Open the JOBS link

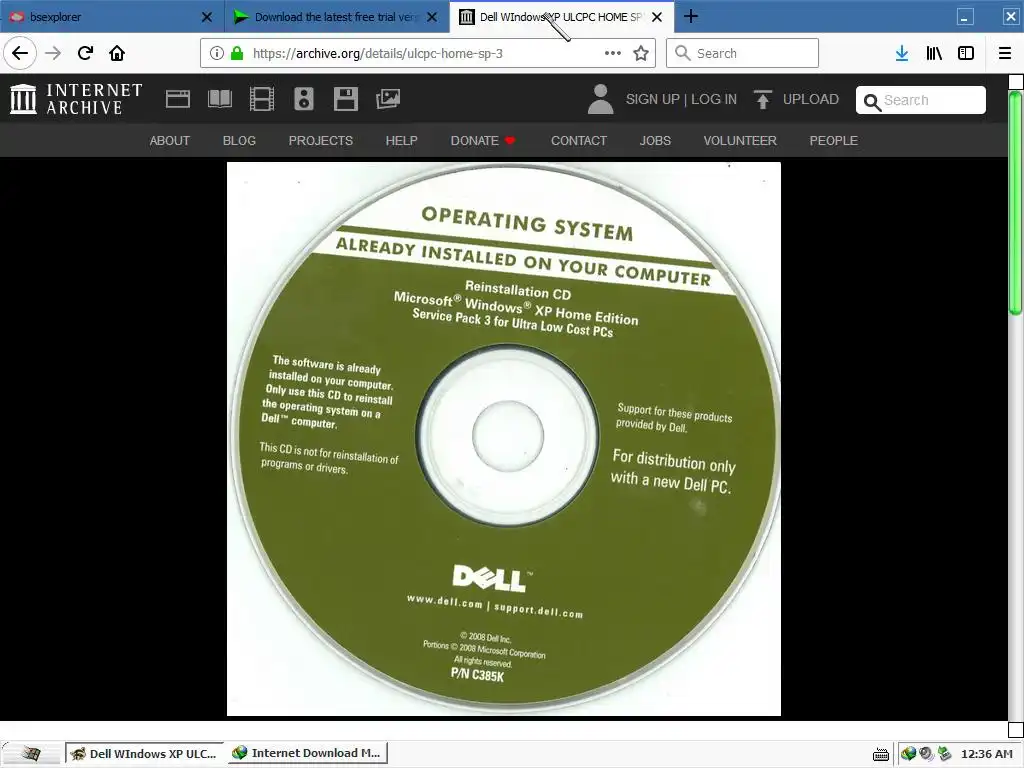pos(655,140)
